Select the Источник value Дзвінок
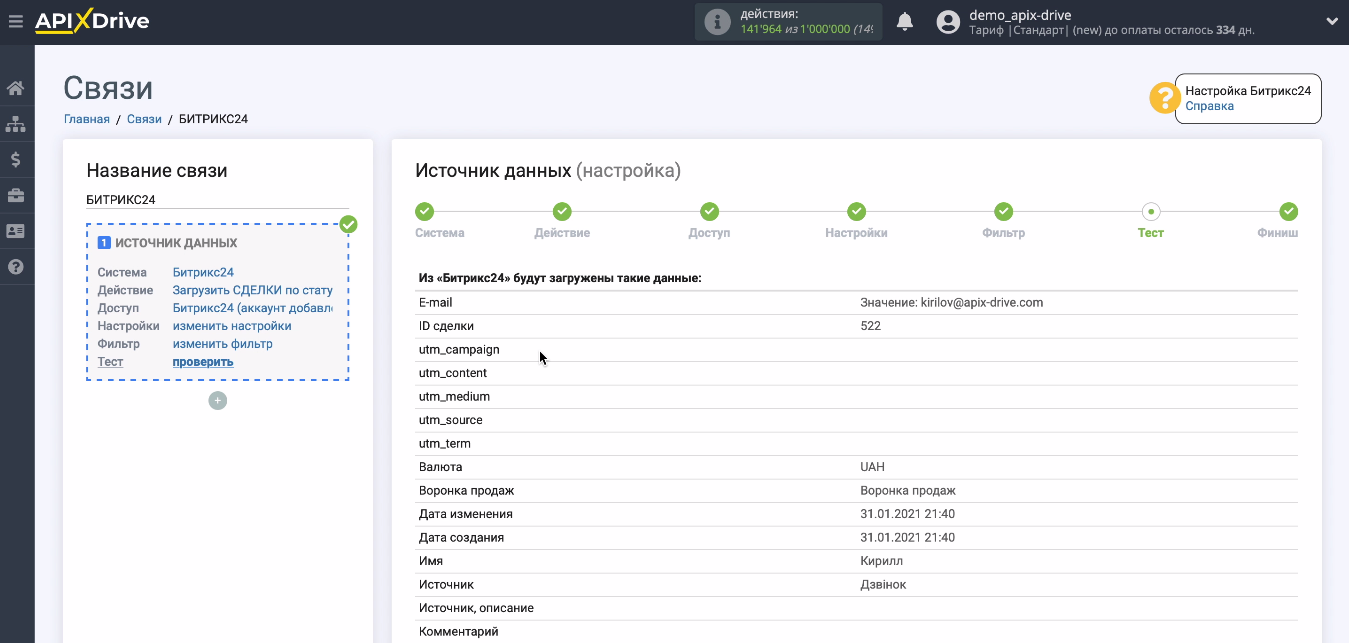Image resolution: width=1349 pixels, height=643 pixels. [x=883, y=585]
